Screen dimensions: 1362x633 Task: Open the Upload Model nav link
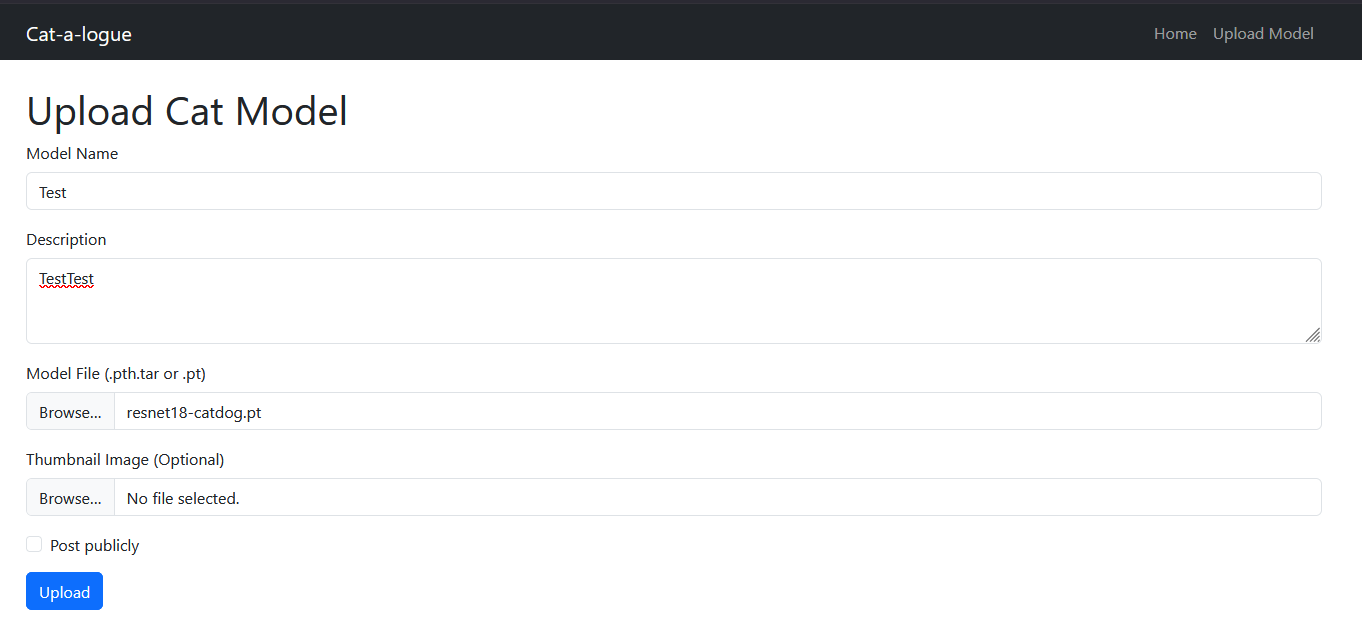(1263, 34)
